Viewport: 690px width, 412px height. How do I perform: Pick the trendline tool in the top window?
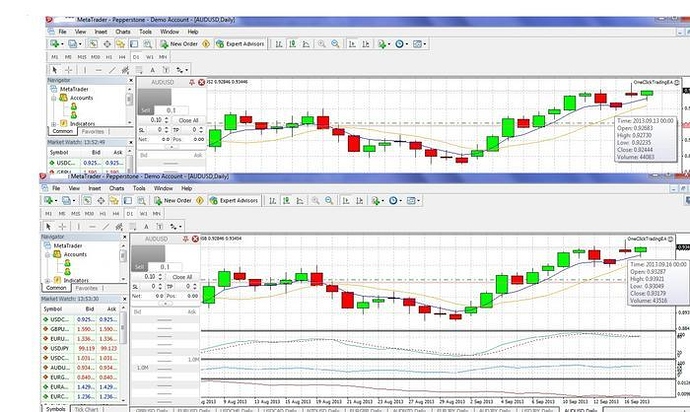point(112,70)
